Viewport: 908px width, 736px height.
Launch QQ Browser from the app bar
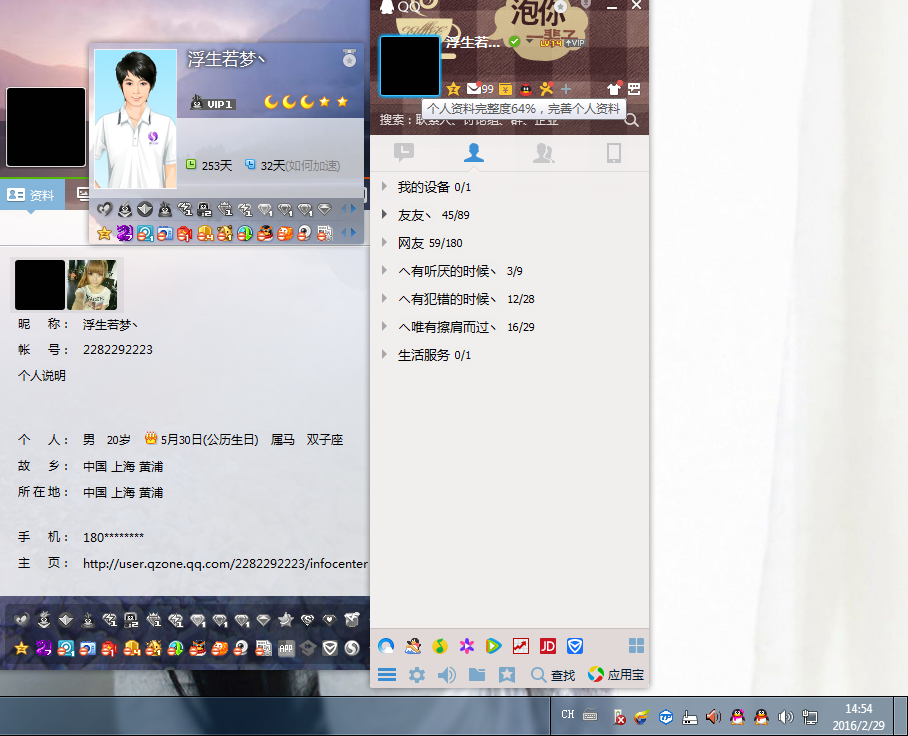pyautogui.click(x=386, y=646)
